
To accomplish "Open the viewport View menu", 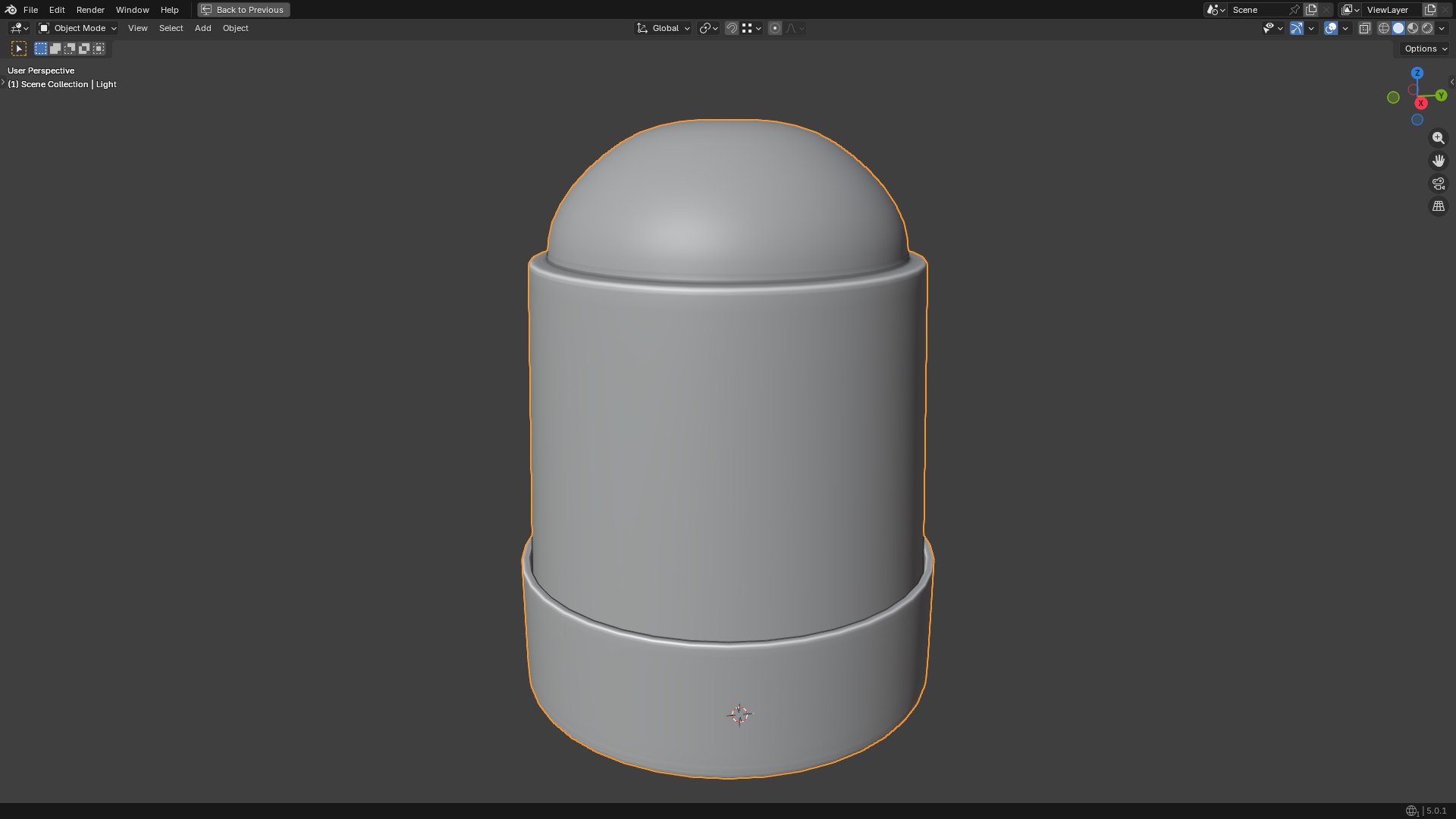I will click(x=137, y=28).
